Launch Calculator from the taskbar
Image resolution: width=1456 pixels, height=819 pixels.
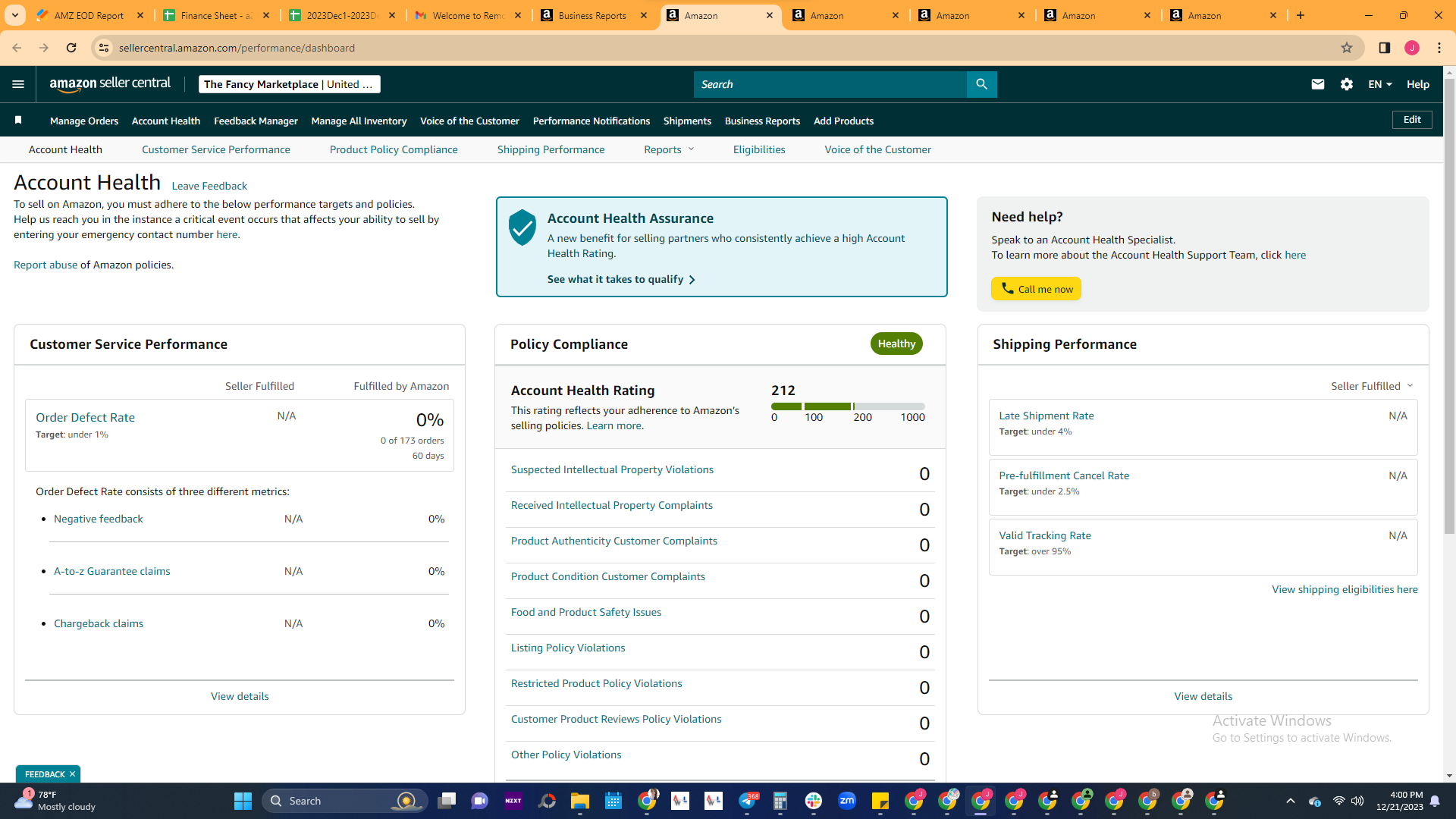tap(780, 801)
